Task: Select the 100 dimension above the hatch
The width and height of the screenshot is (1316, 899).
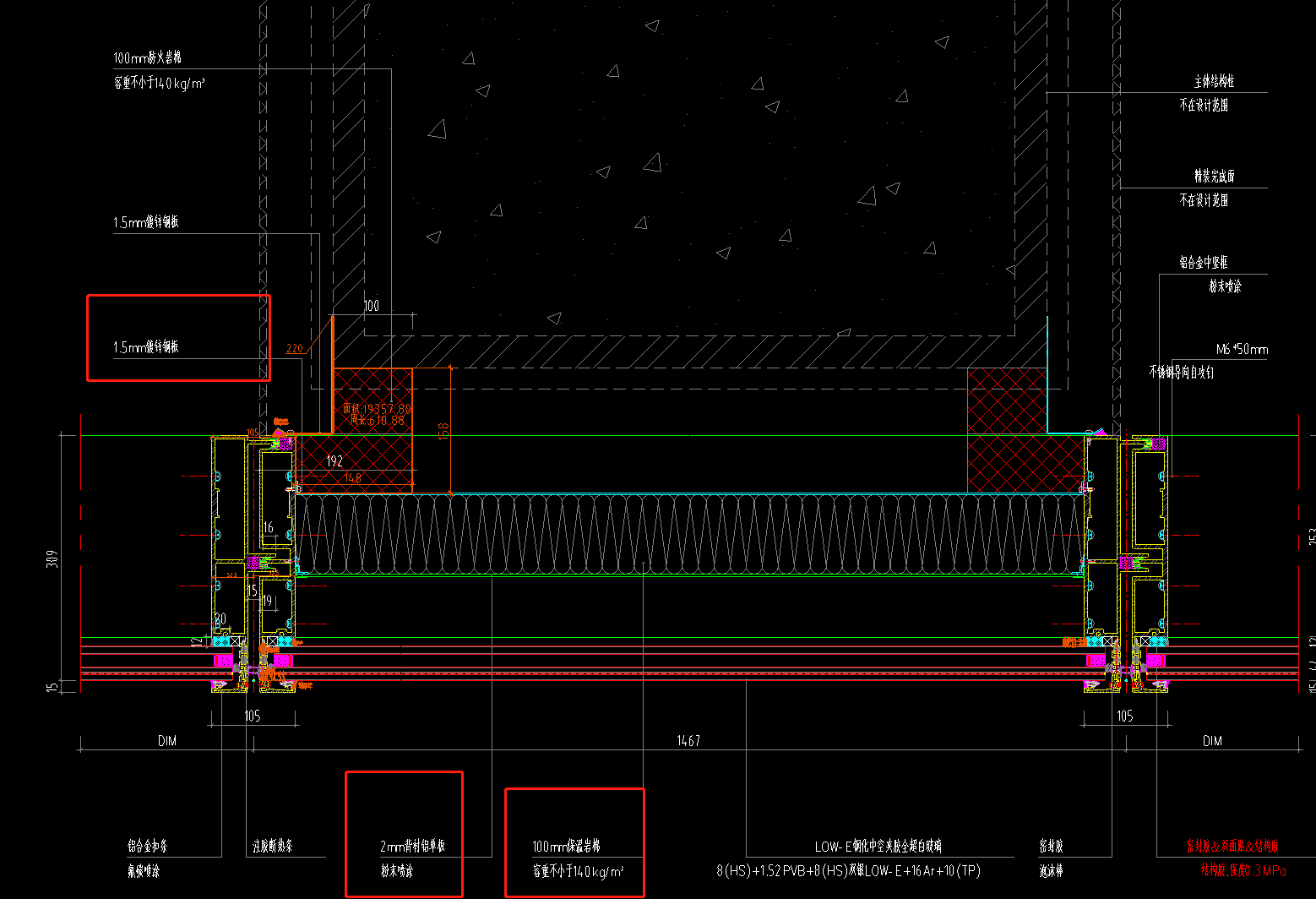Action: [x=372, y=306]
